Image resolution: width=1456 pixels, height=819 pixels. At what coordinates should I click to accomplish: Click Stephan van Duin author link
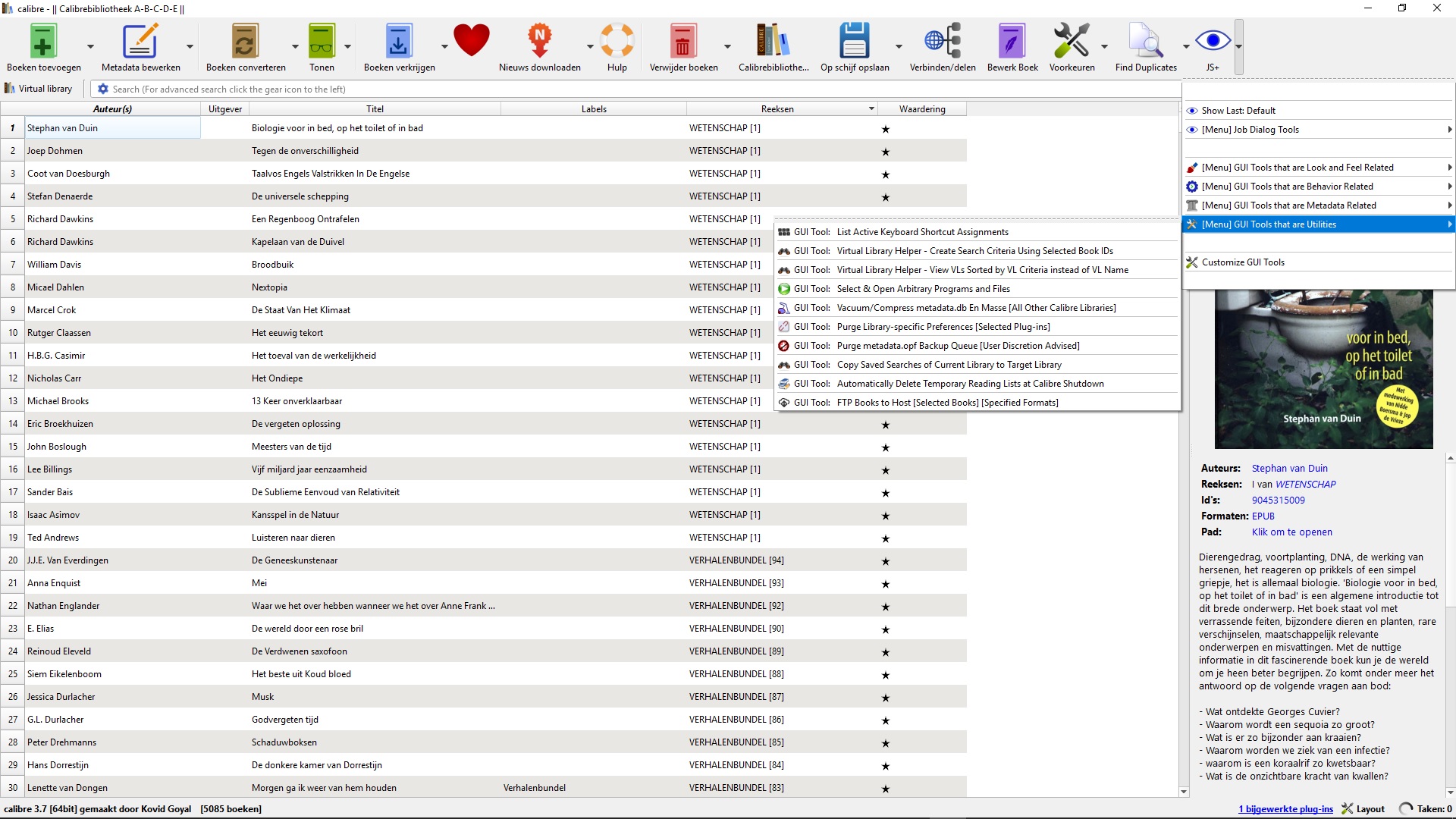pos(1289,469)
